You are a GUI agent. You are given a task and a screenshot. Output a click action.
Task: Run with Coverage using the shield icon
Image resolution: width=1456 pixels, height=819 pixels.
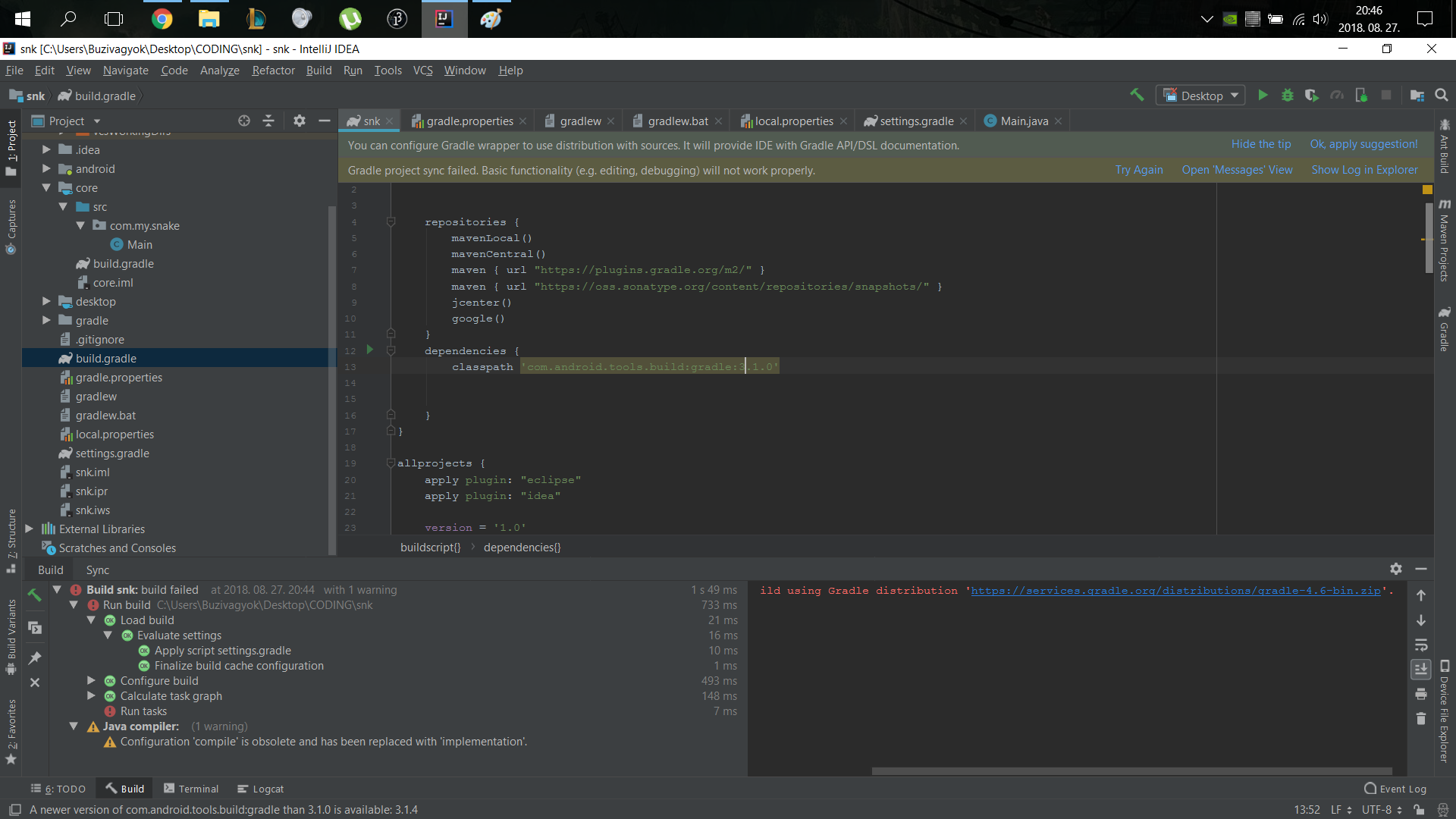[1311, 96]
